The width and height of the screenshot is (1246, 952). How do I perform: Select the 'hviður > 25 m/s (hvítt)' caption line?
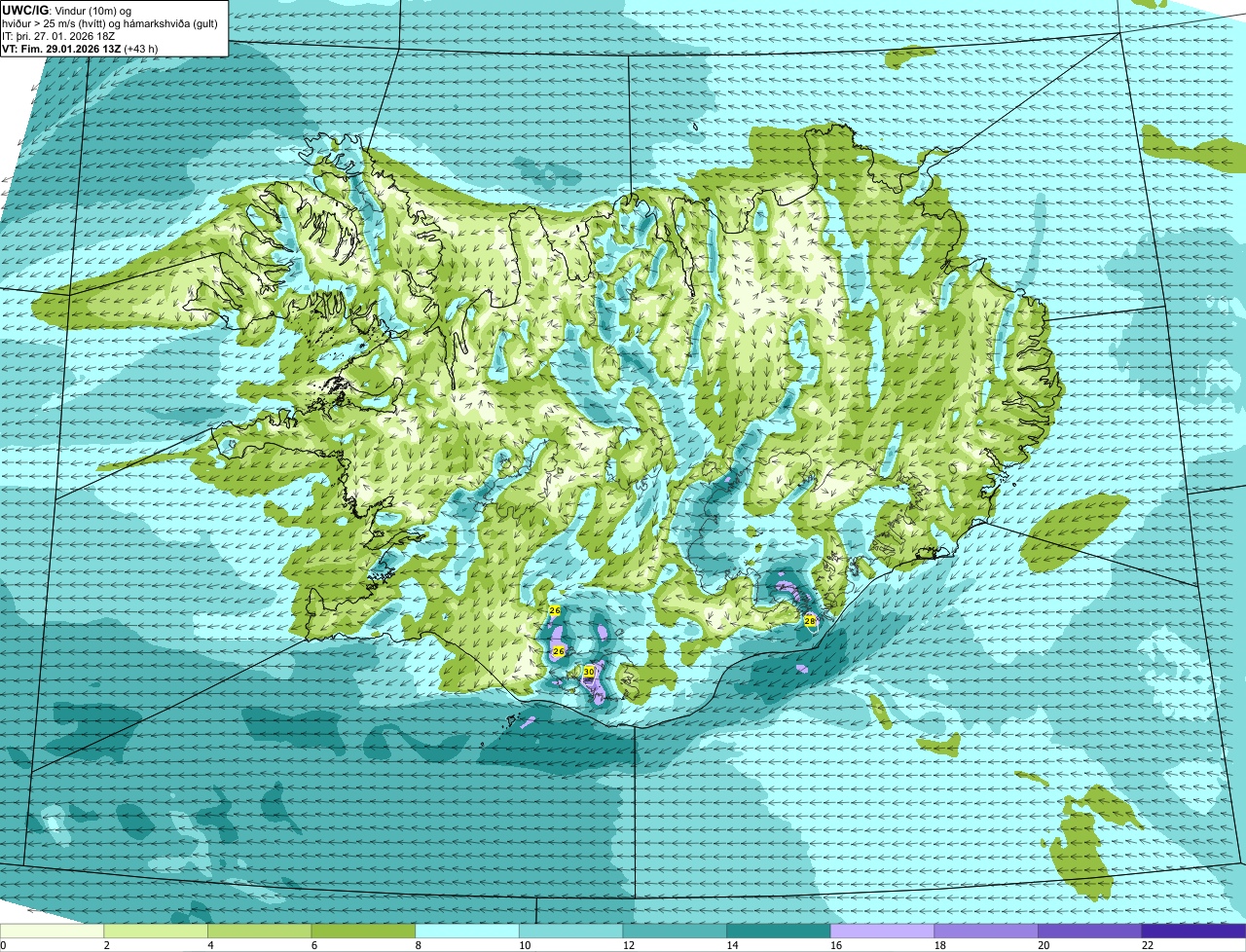point(111,23)
